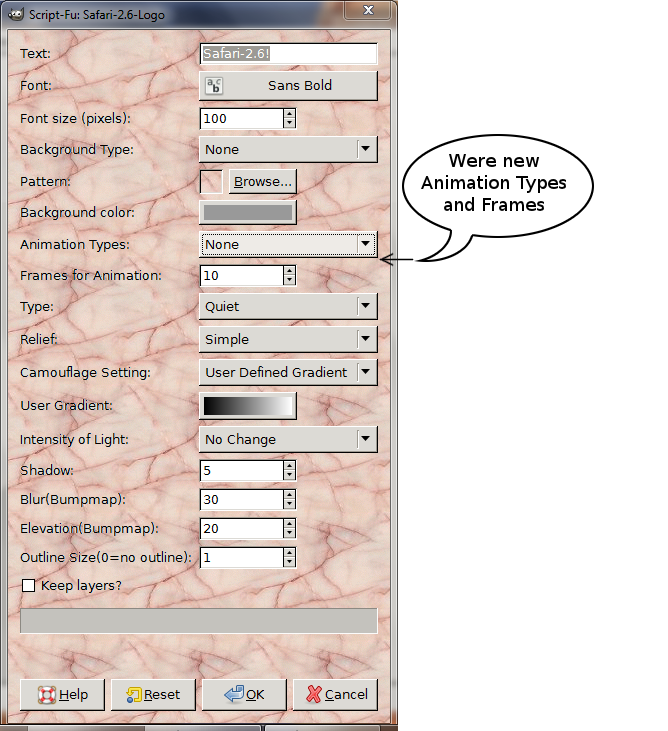668x731 pixels.
Task: Increase Elevation(Bumpmap) with up arrow
Action: click(x=289, y=524)
